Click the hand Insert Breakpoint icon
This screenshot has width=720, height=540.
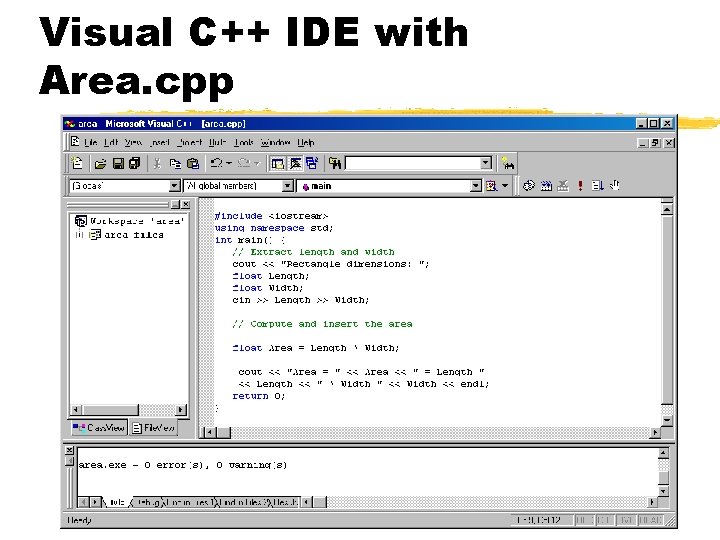coord(615,186)
